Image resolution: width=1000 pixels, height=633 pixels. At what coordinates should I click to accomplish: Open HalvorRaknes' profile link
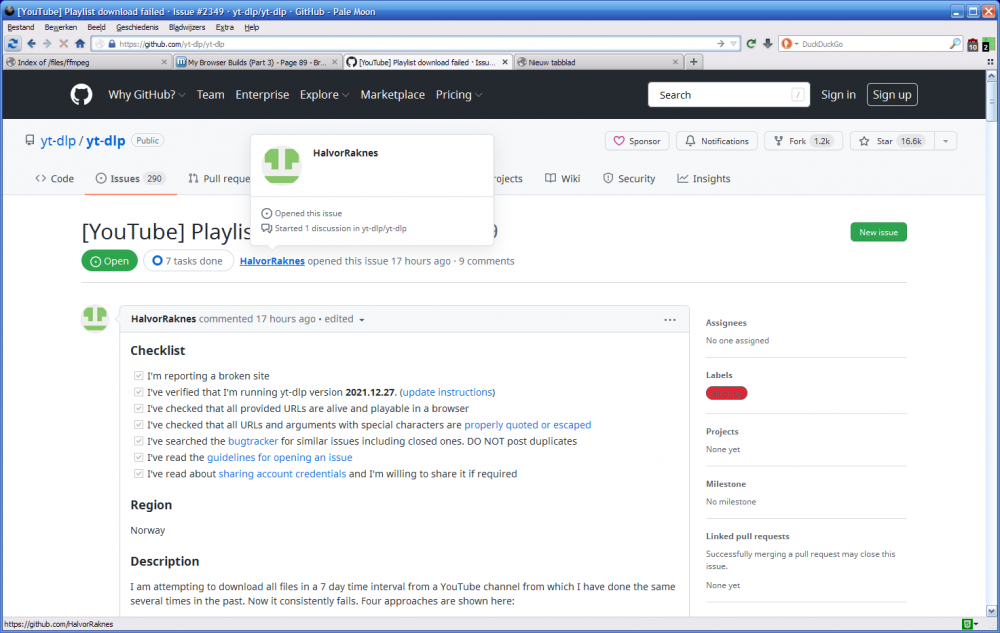270,261
